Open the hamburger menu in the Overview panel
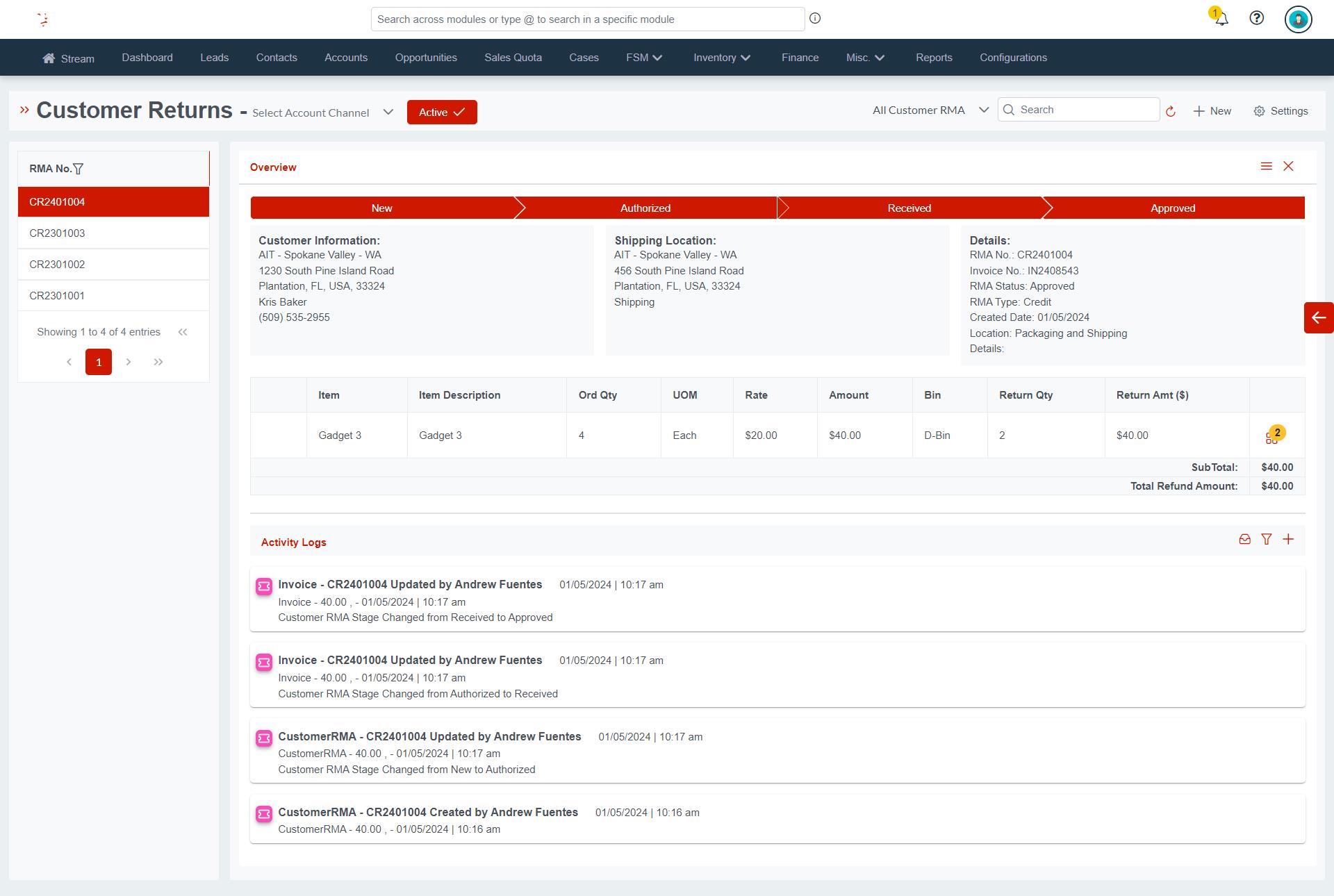The height and width of the screenshot is (896, 1334). click(x=1266, y=166)
